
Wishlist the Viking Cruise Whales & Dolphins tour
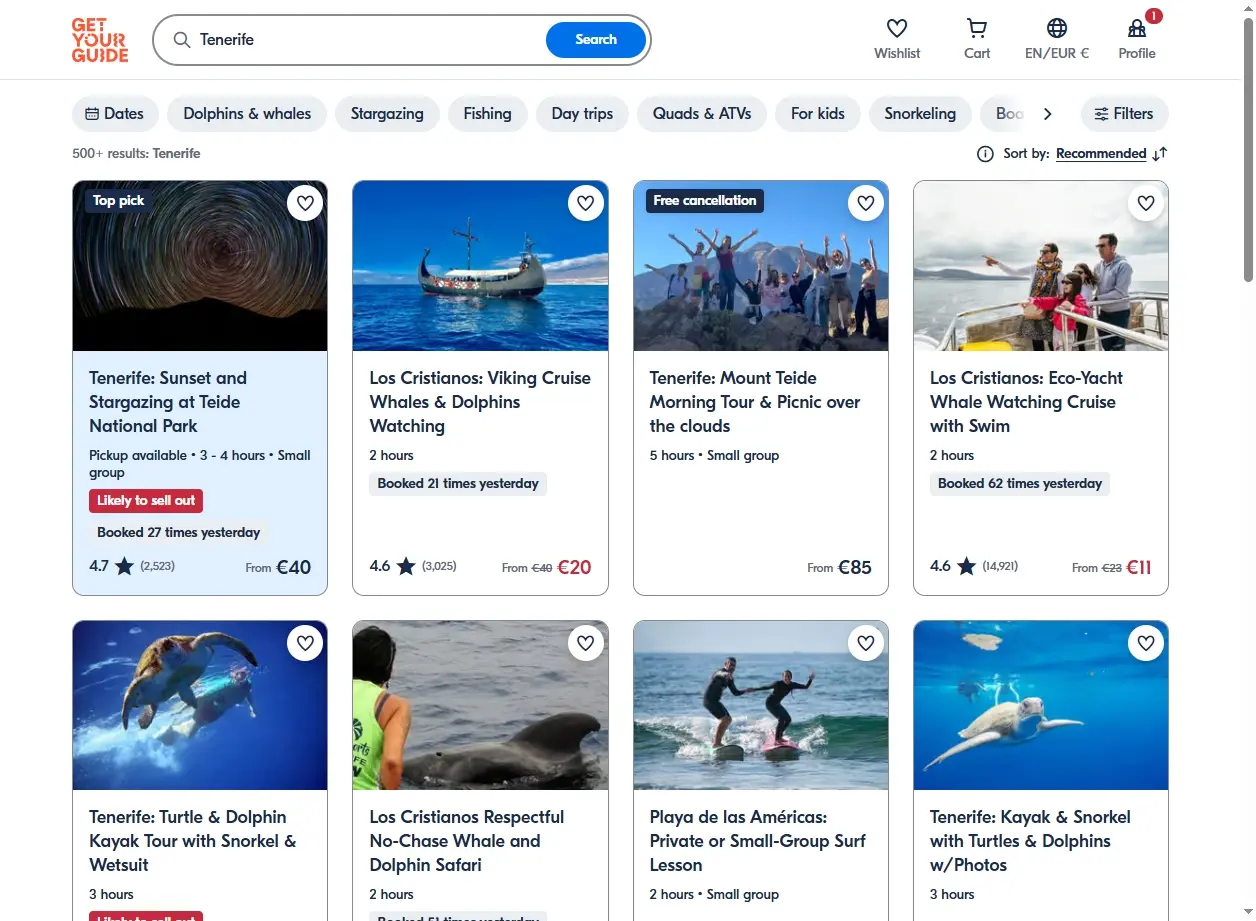[585, 203]
